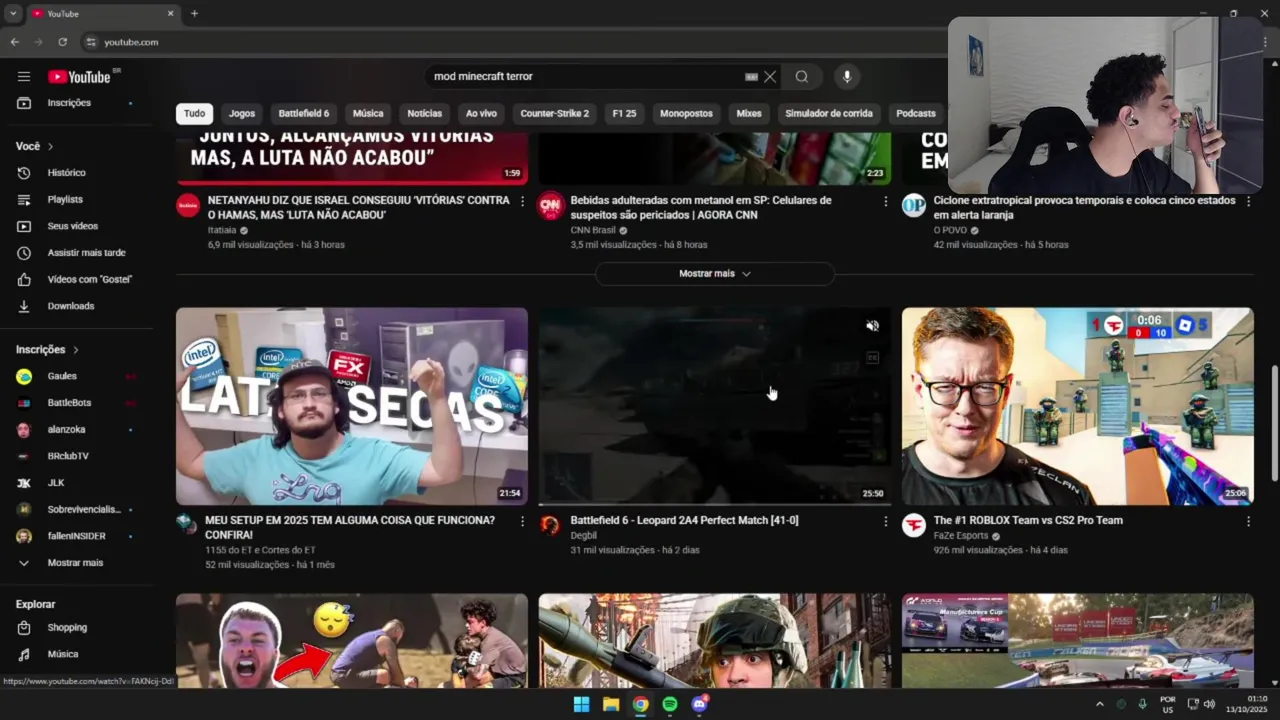Open Discord from the taskbar
This screenshot has height=720, width=1280.
pyautogui.click(x=700, y=704)
